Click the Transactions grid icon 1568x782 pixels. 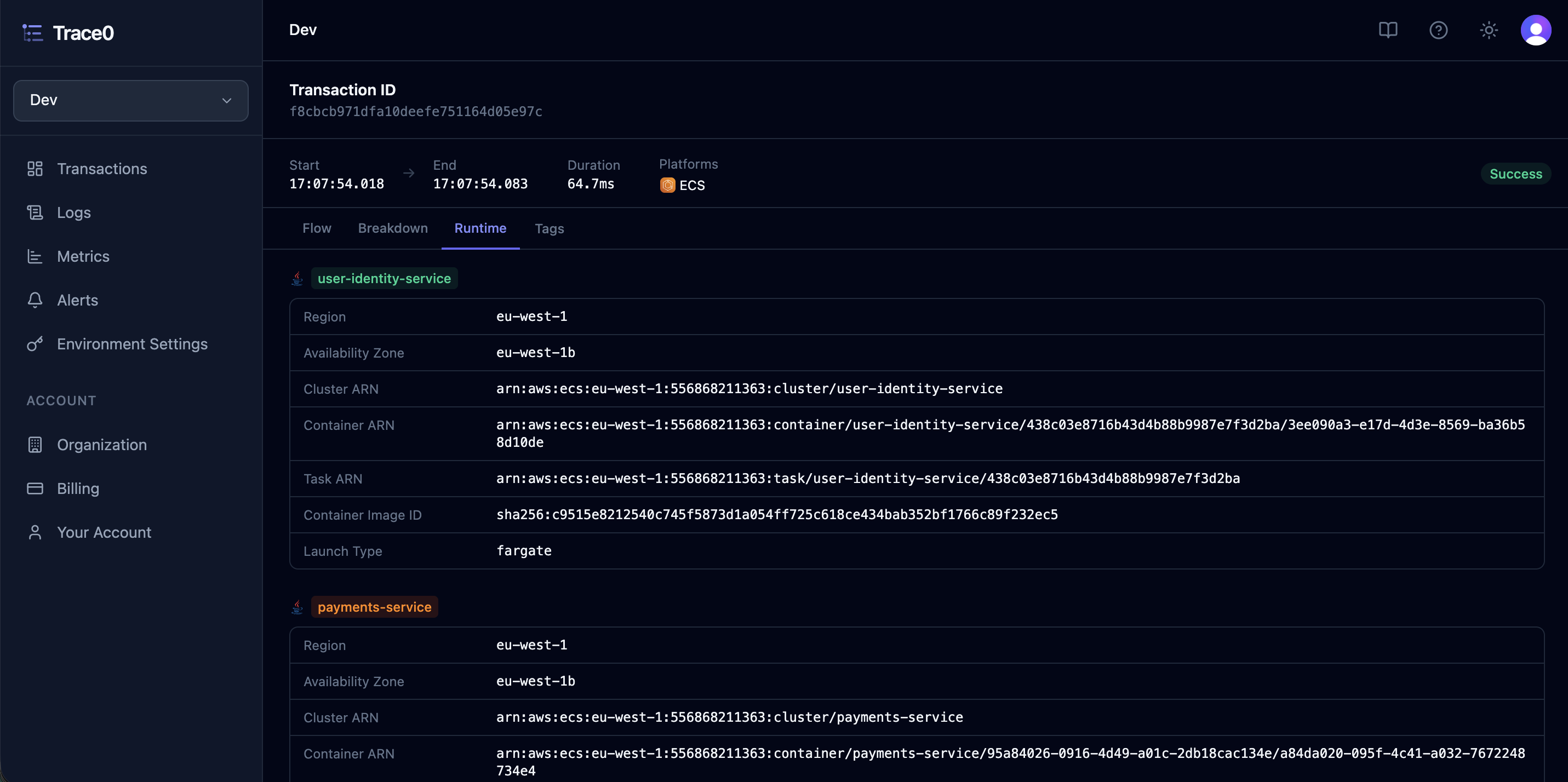35,169
